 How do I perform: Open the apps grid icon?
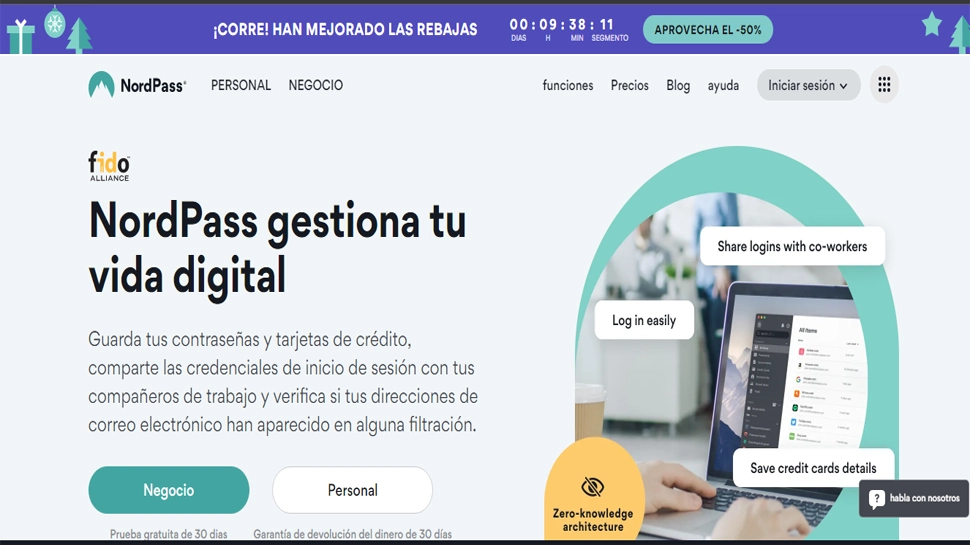tap(884, 85)
